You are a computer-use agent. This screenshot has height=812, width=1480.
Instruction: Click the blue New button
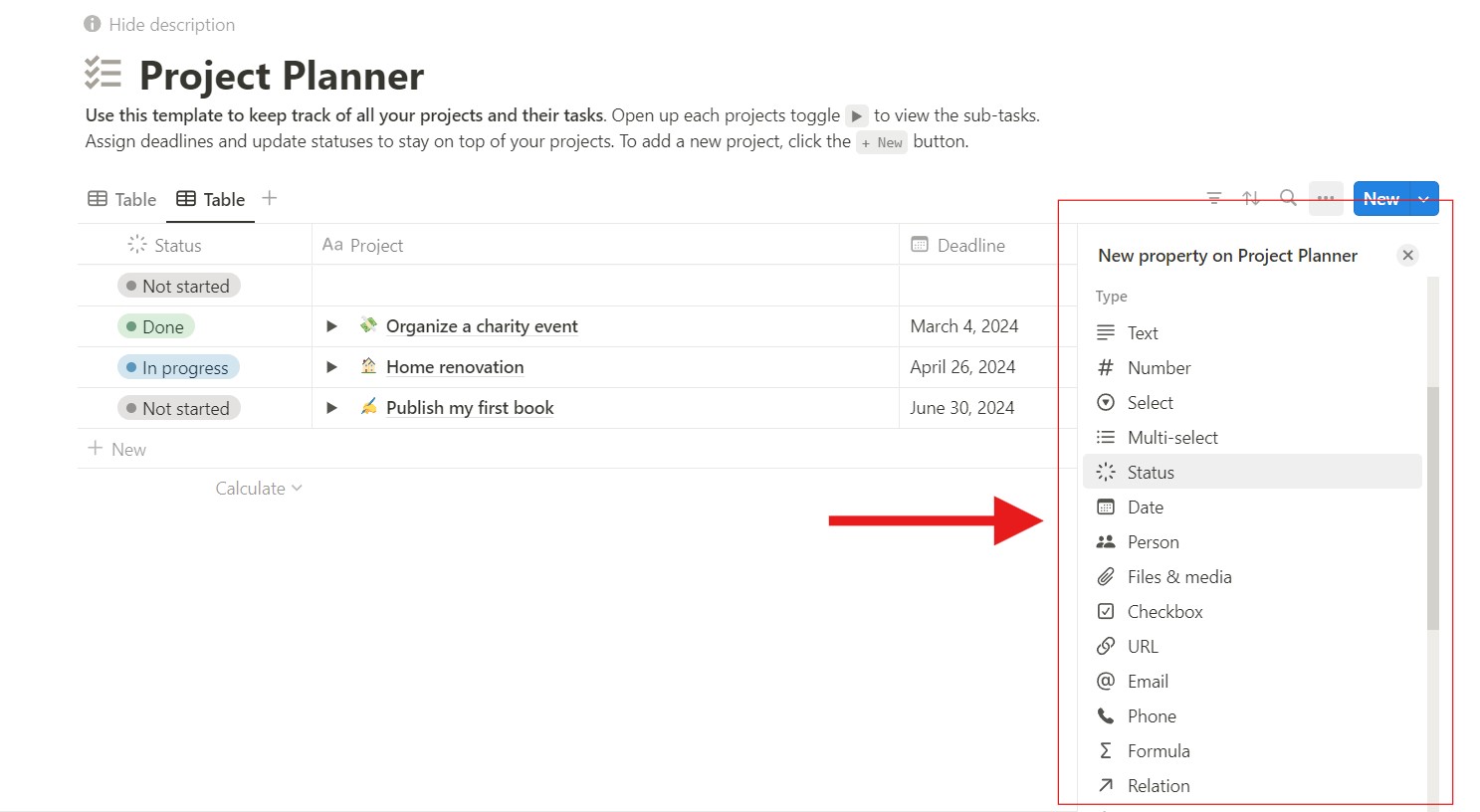point(1380,198)
